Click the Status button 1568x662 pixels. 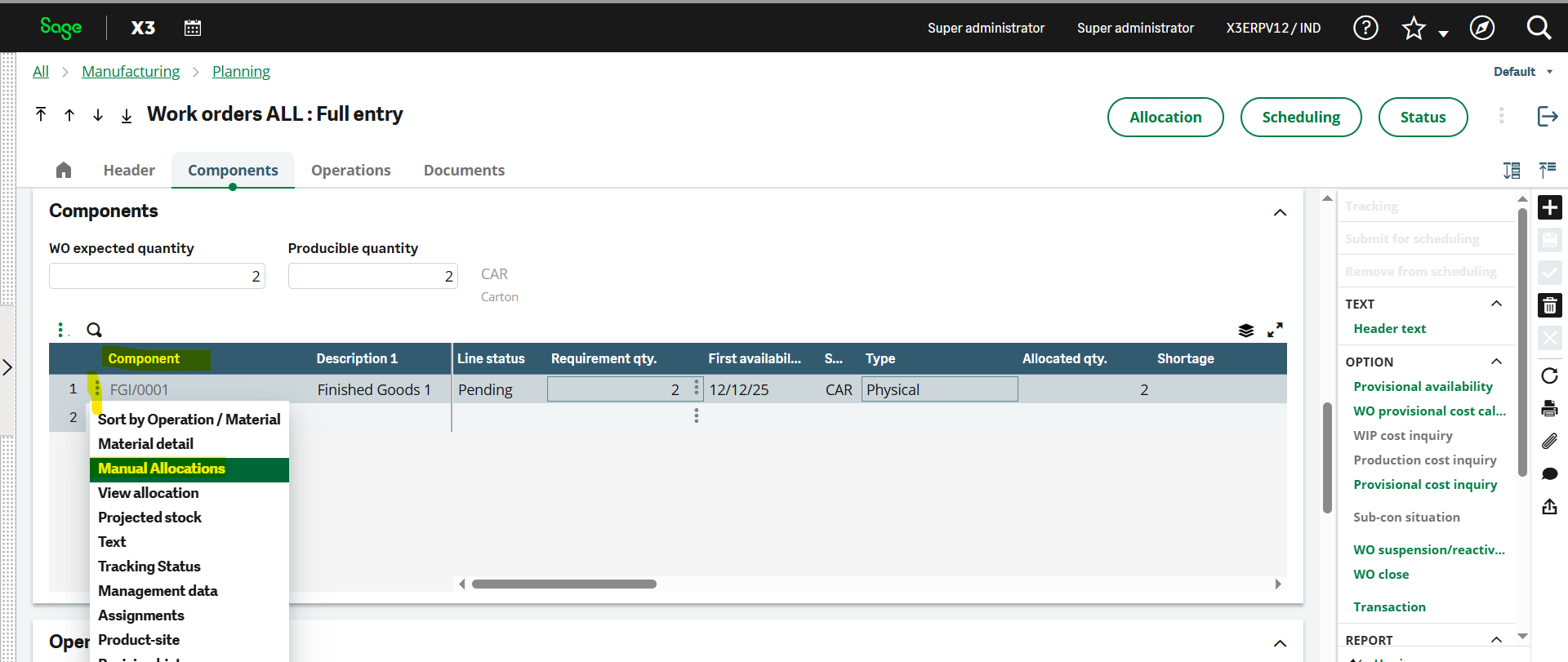tap(1423, 117)
